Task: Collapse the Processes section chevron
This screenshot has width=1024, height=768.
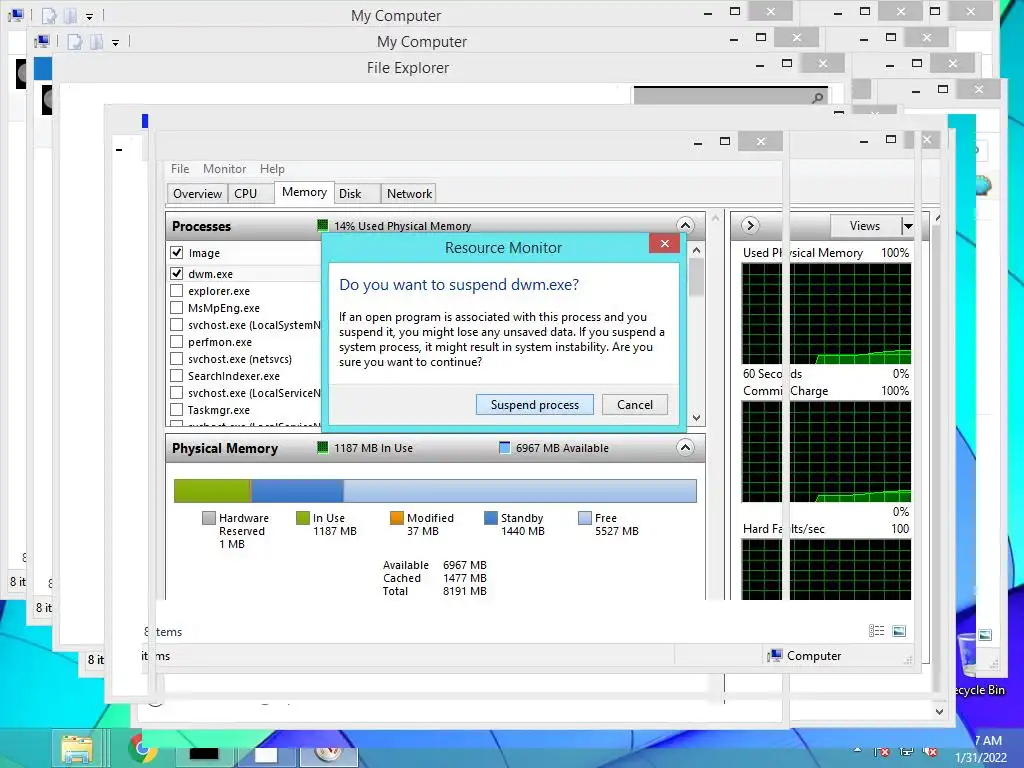Action: [x=685, y=225]
